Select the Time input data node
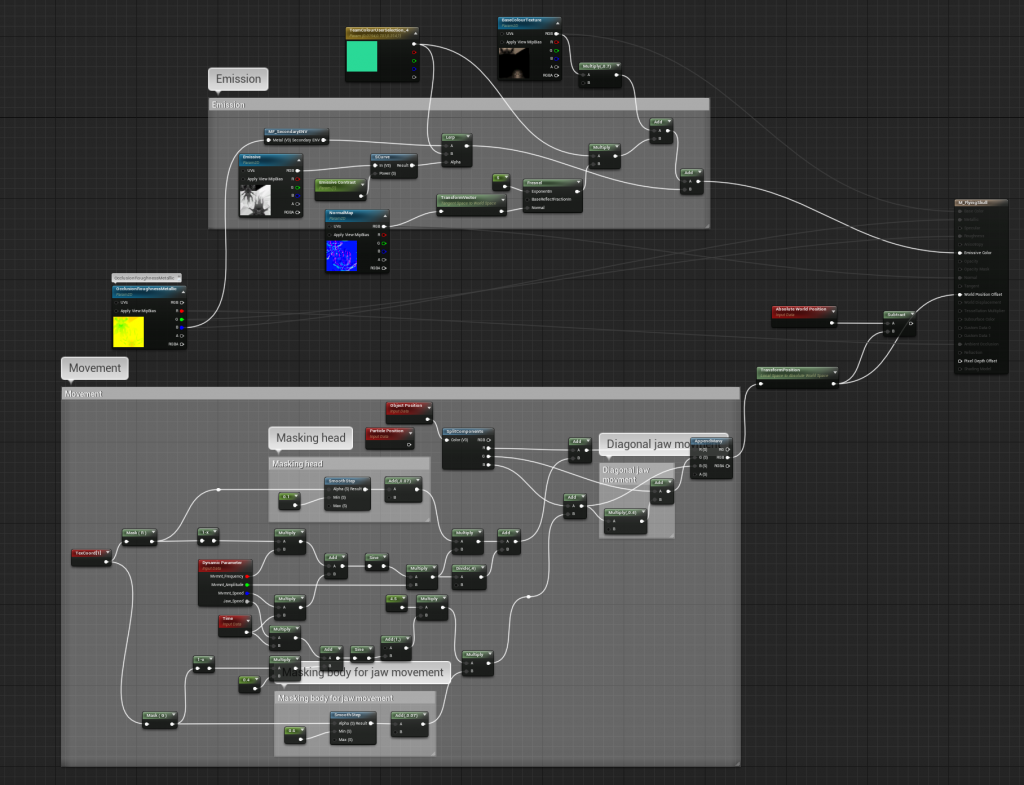The height and width of the screenshot is (785, 1024). coord(233,621)
